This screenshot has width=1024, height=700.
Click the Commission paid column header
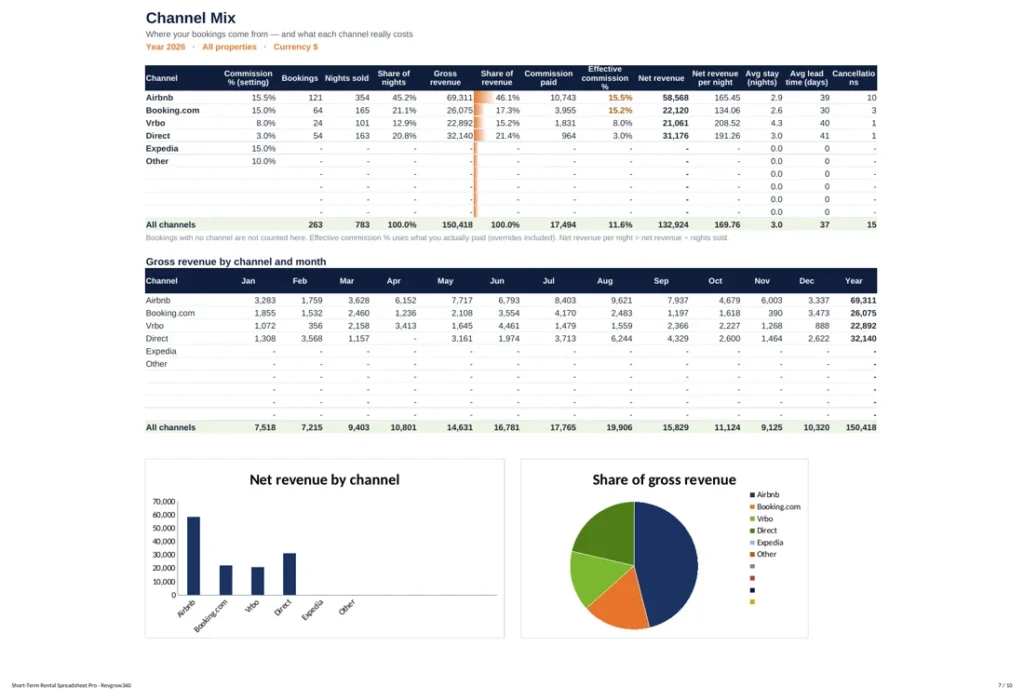click(x=548, y=78)
